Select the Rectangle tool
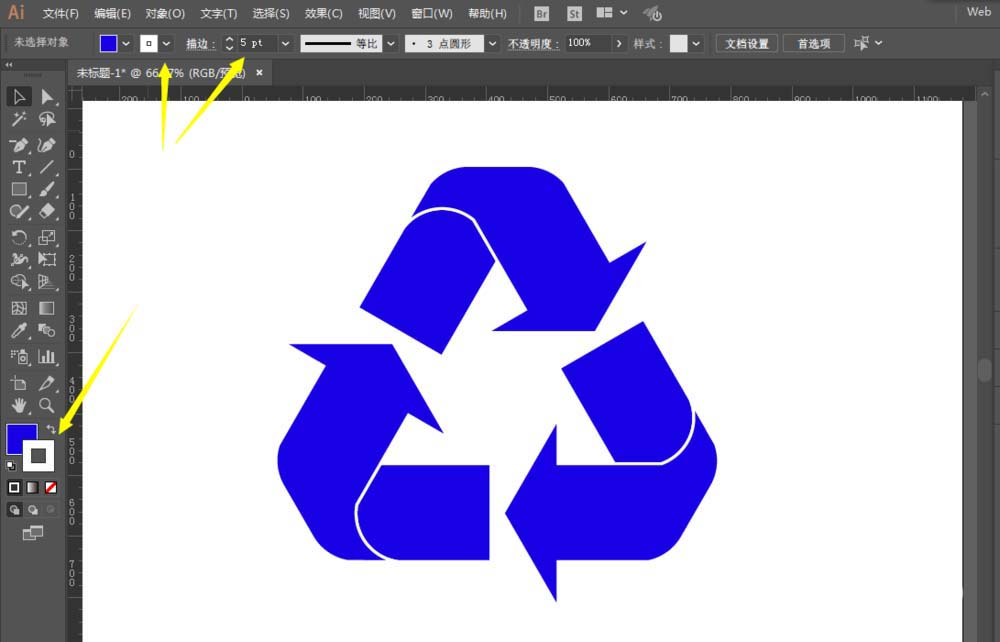 tap(19, 189)
